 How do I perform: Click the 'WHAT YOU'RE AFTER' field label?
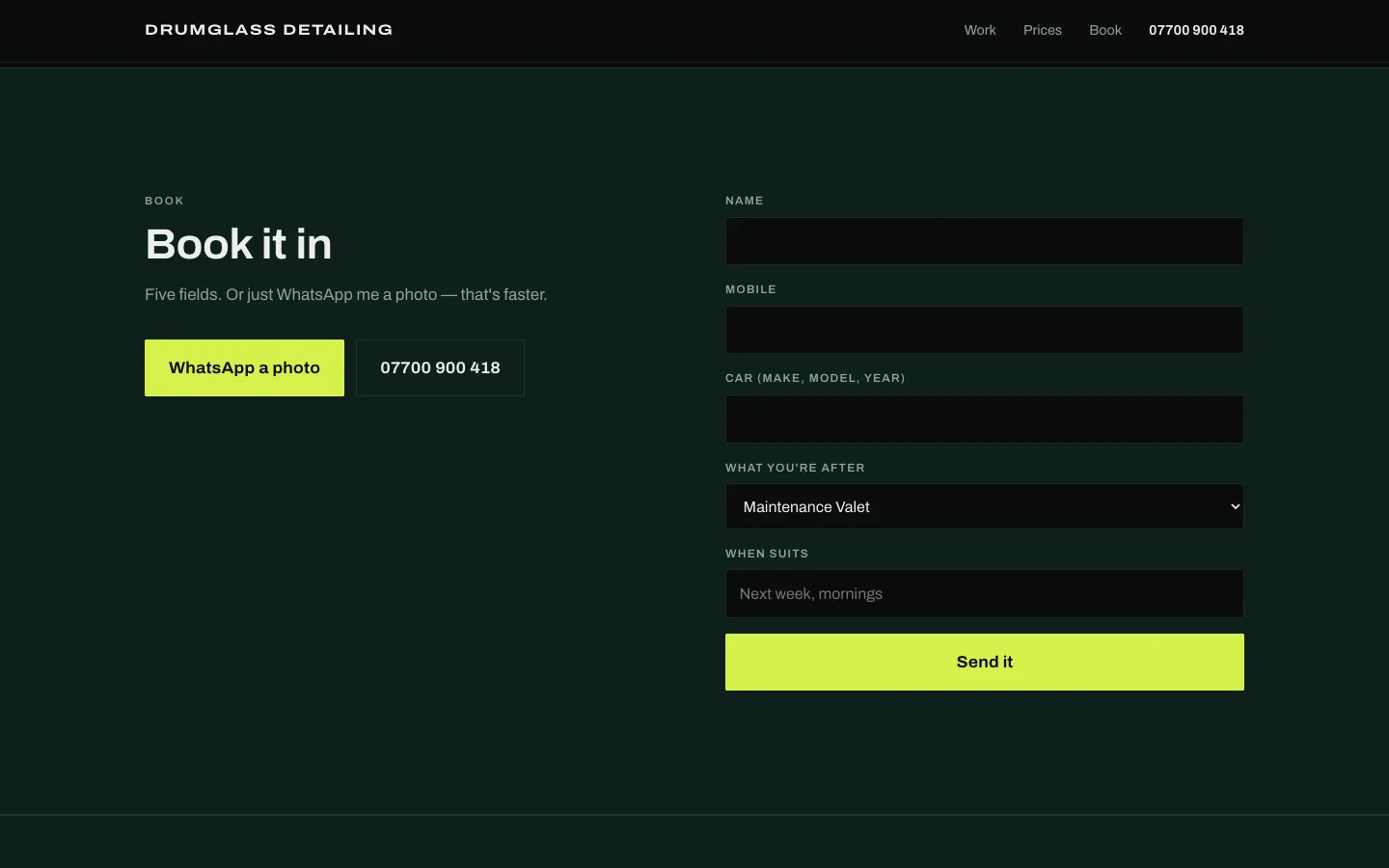[795, 468]
